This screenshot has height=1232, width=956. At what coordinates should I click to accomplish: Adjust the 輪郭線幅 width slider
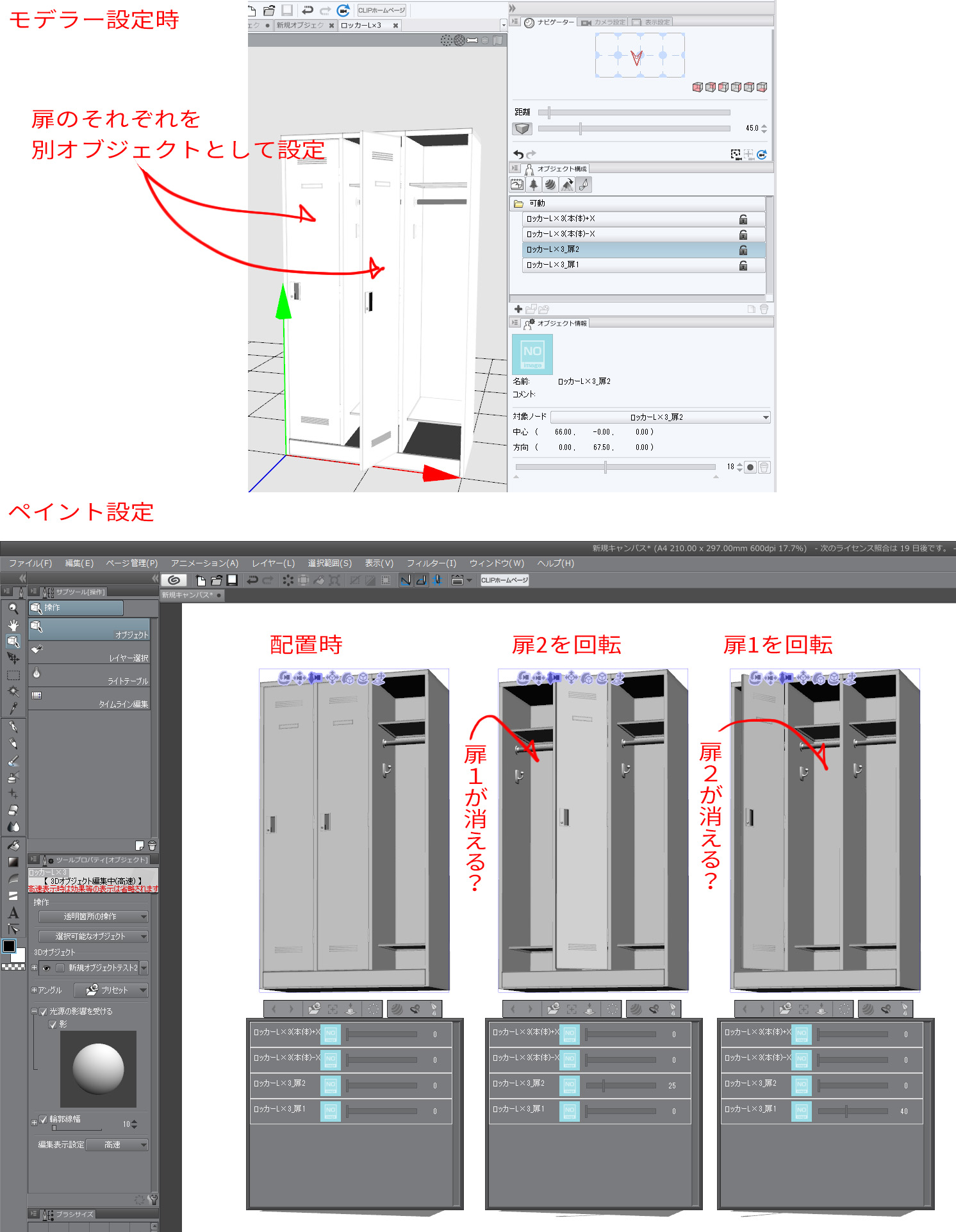77,1128
